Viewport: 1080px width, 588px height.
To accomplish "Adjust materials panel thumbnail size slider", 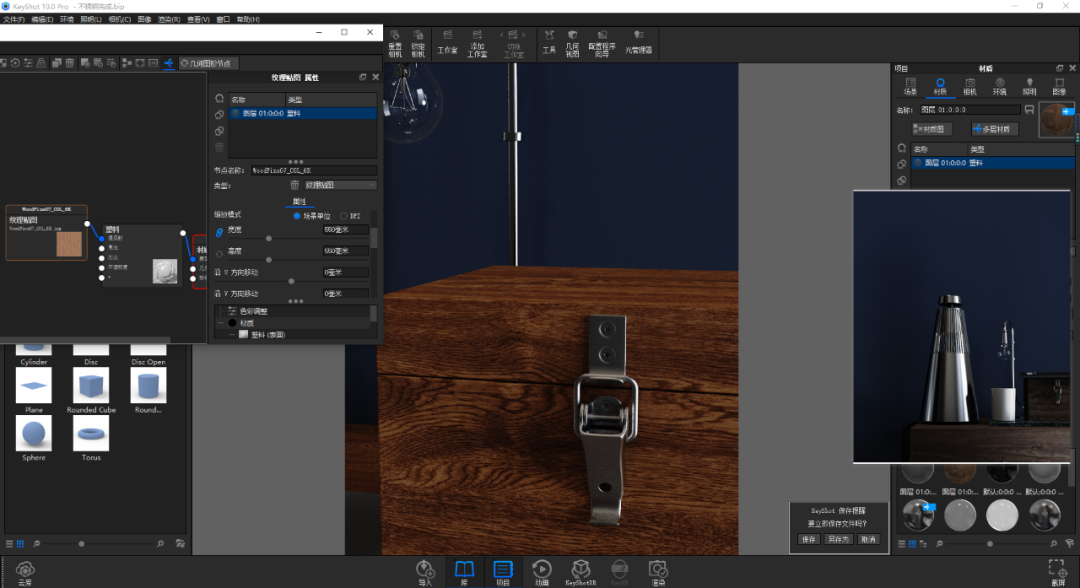I will [x=990, y=544].
